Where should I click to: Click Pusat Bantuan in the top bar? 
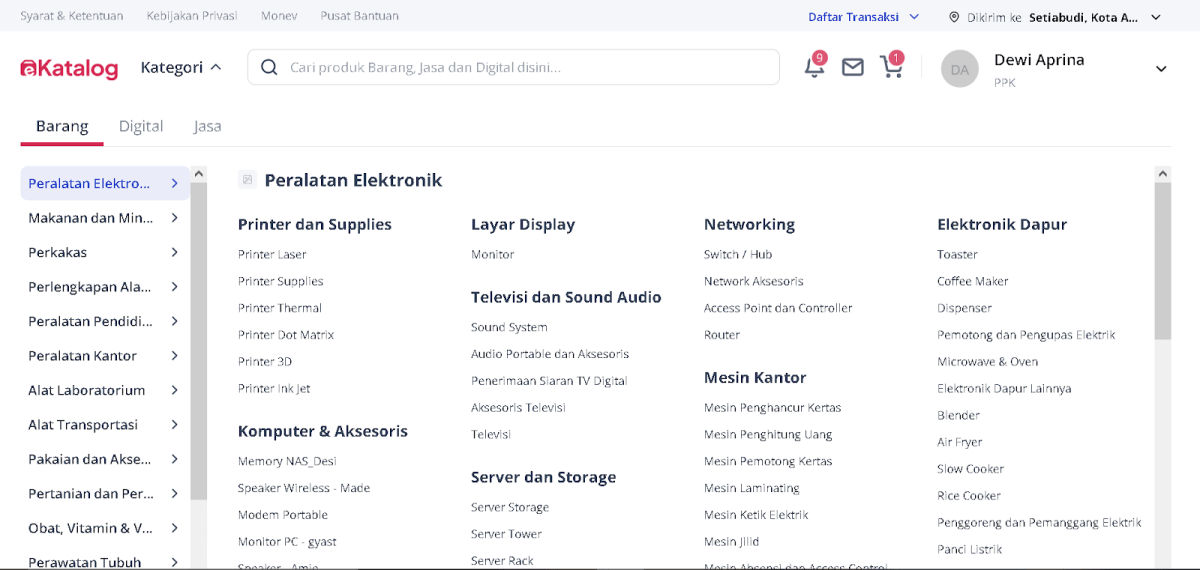(x=359, y=16)
